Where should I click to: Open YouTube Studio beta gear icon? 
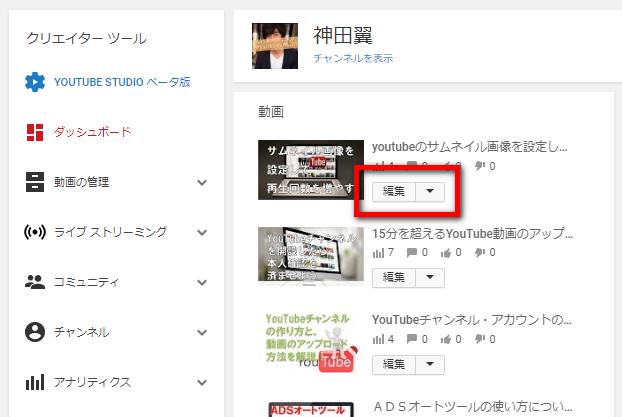[x=35, y=82]
